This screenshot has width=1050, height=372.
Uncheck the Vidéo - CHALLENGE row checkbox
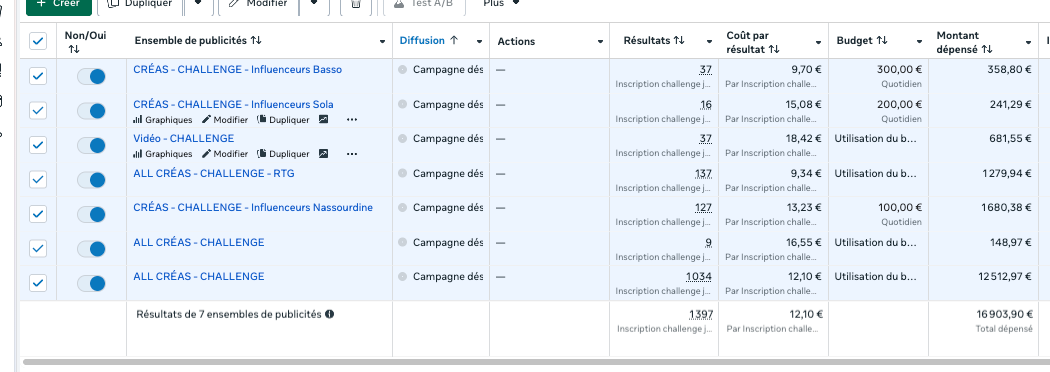(x=38, y=145)
